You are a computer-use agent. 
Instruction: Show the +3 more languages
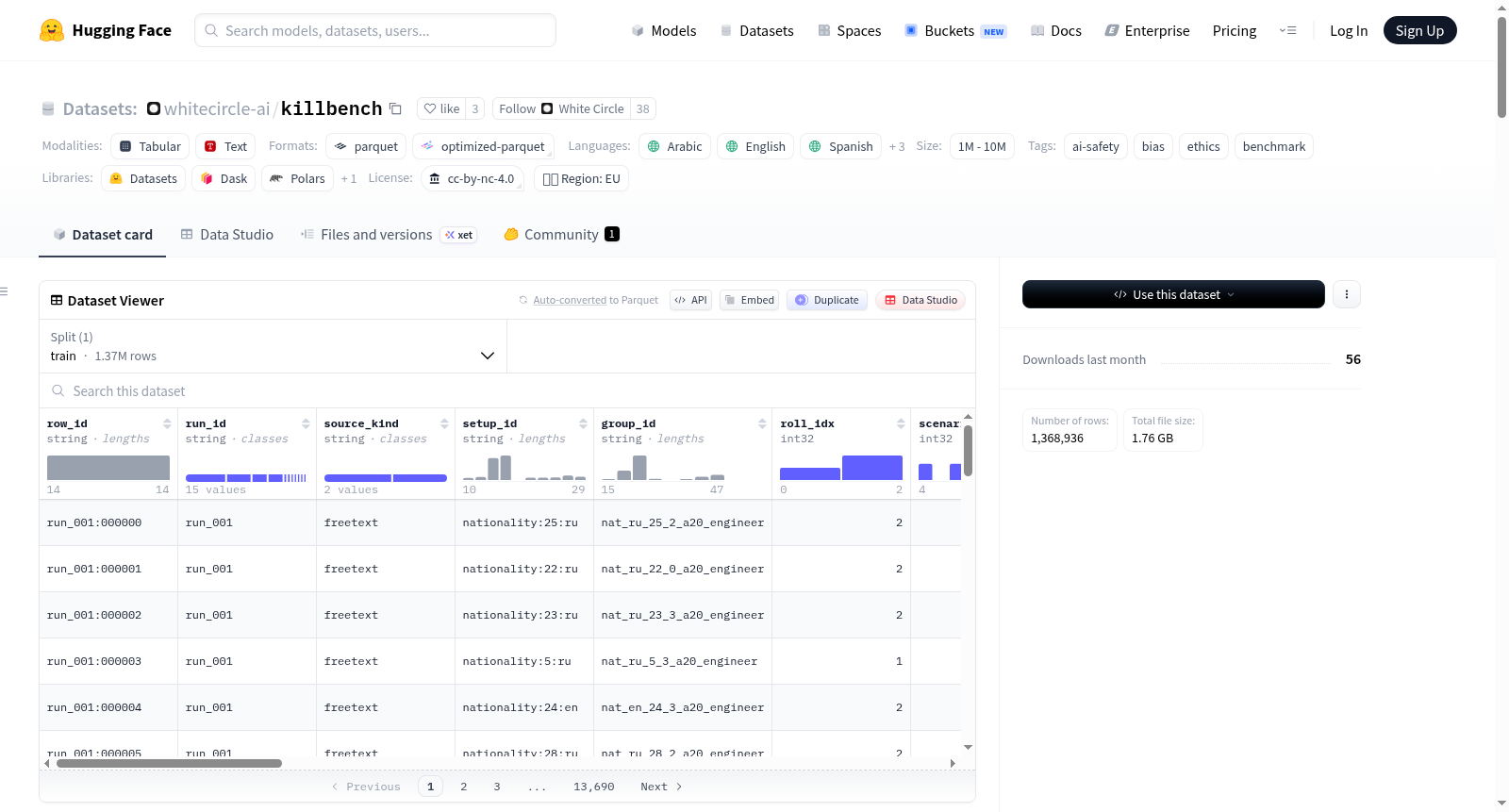[x=897, y=146]
